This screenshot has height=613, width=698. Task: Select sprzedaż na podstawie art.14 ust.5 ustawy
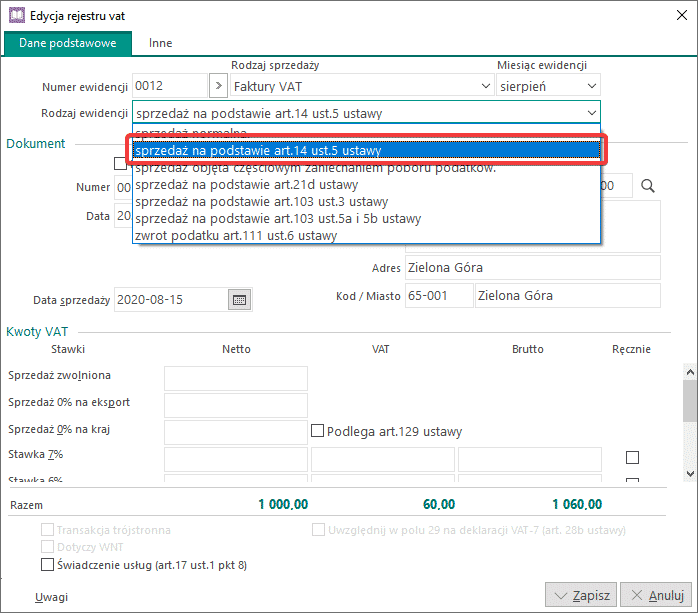click(x=366, y=150)
